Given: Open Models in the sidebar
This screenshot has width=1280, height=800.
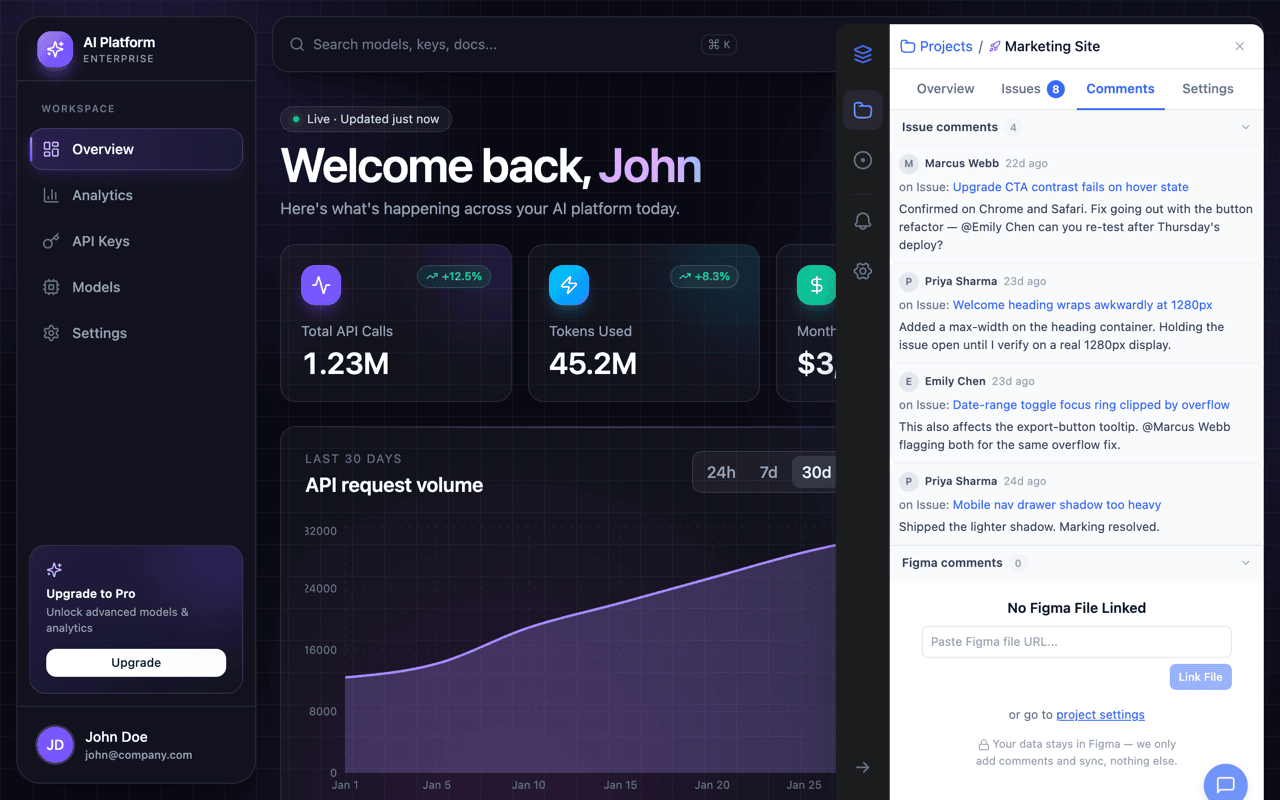Looking at the screenshot, I should tap(136, 287).
